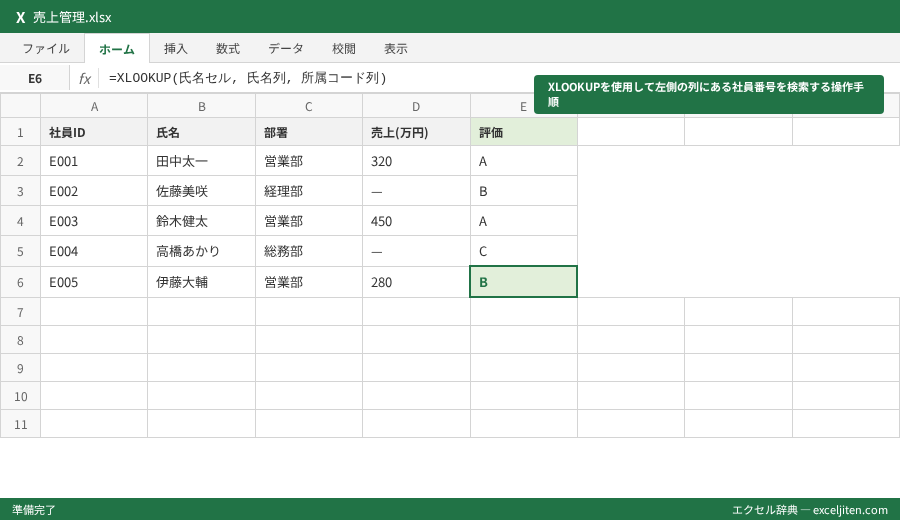Screen dimensions: 900x520
Task: Select cell containing E002
Action: (x=94, y=191)
